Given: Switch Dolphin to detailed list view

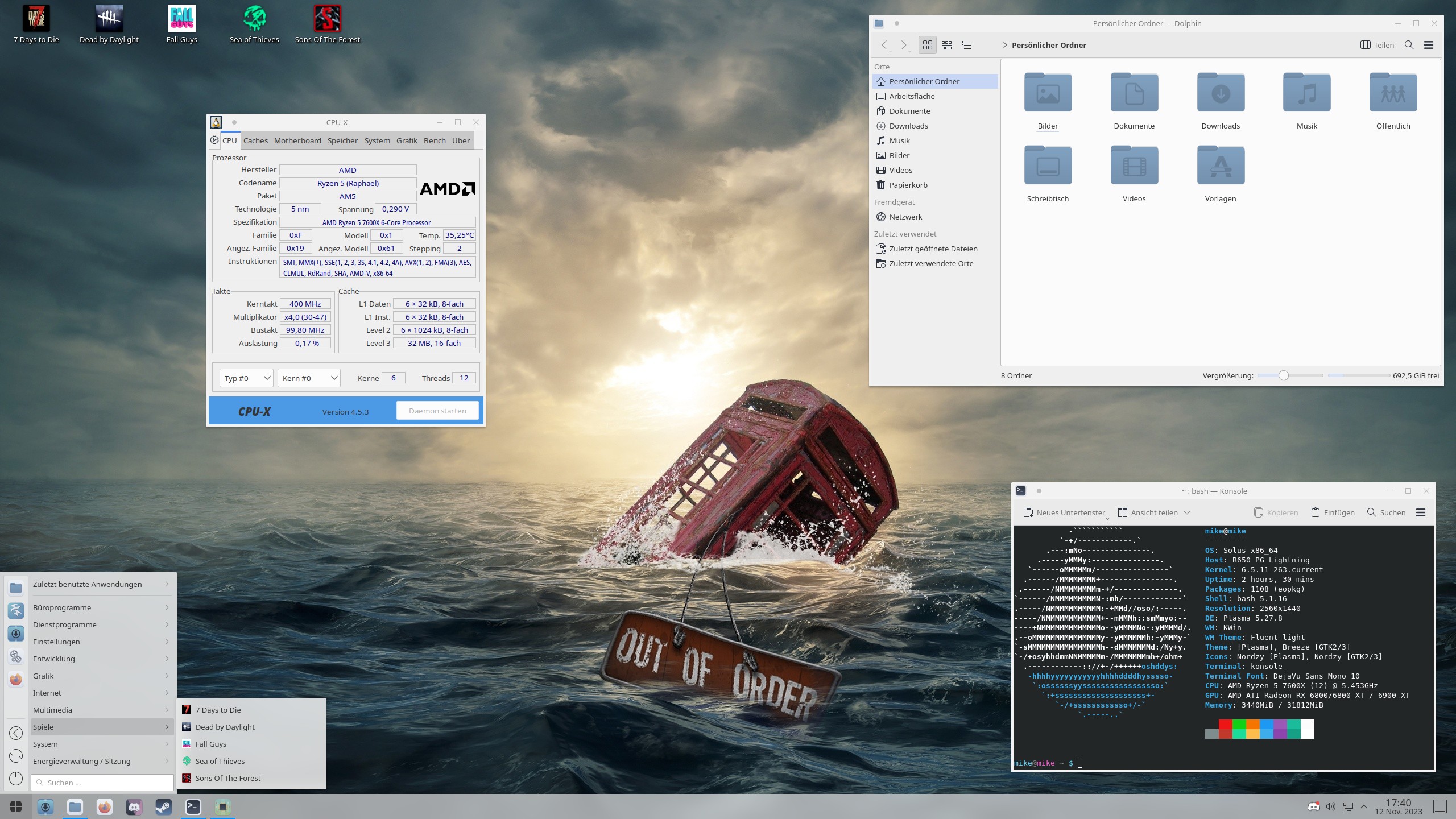Looking at the screenshot, I should (x=966, y=45).
